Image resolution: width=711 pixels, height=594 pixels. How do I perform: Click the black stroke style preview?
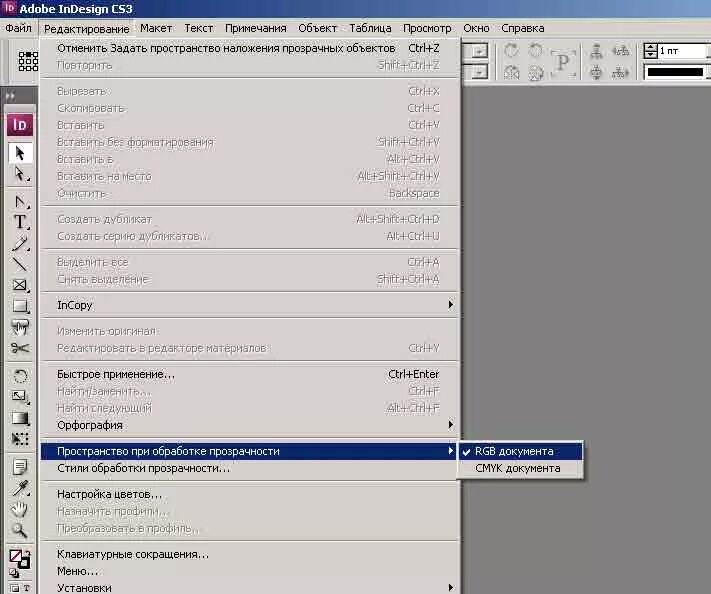[675, 72]
